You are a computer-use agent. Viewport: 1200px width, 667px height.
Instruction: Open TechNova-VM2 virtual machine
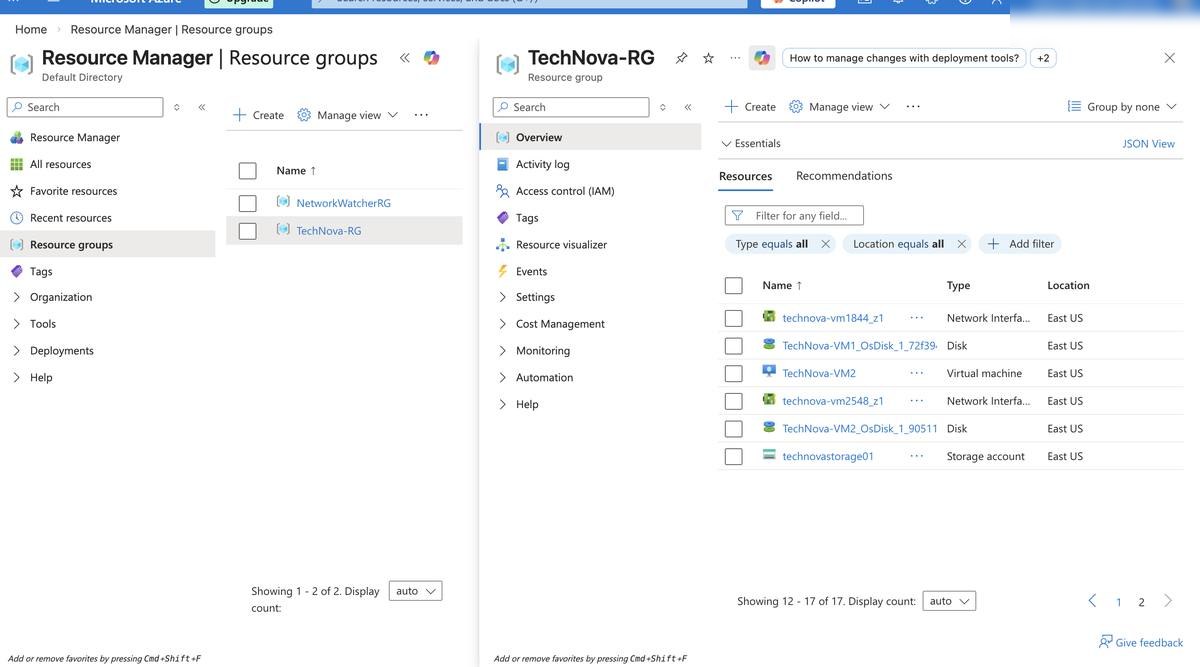[819, 373]
